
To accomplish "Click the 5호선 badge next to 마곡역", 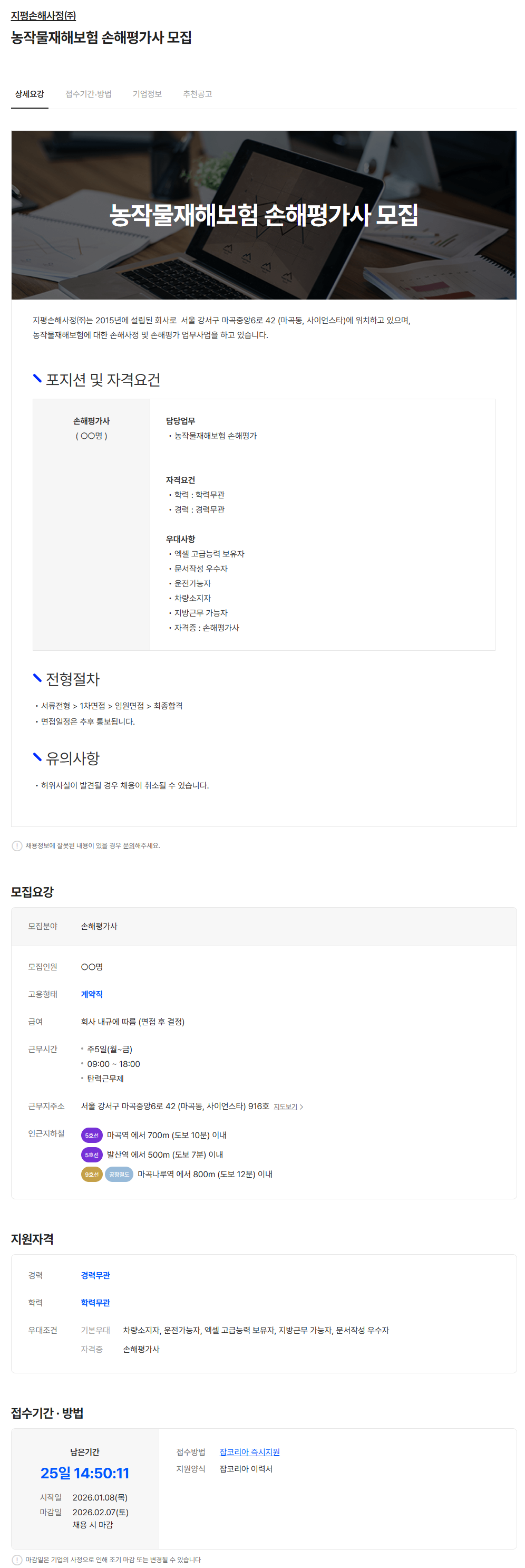I will pyautogui.click(x=92, y=1136).
